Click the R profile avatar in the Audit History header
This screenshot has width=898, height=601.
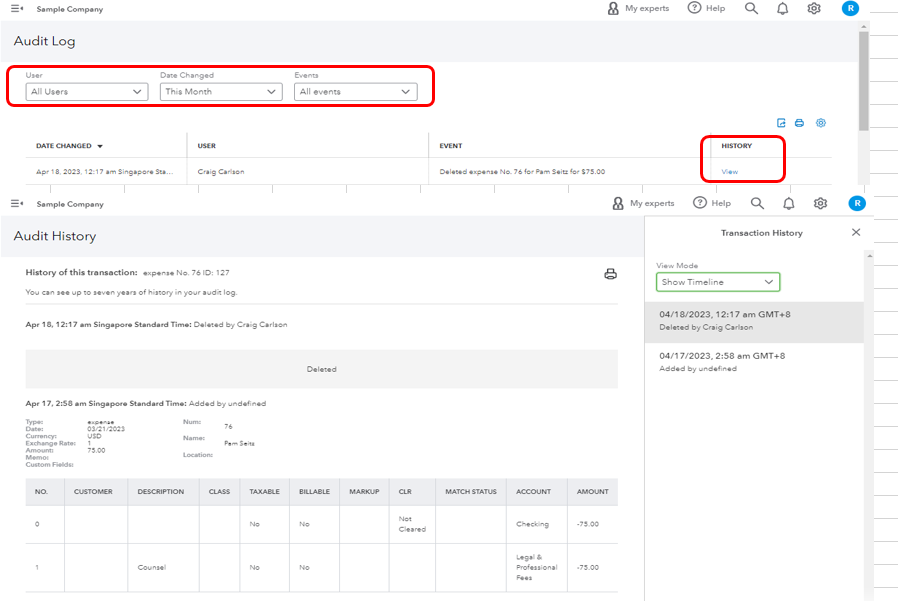[857, 203]
